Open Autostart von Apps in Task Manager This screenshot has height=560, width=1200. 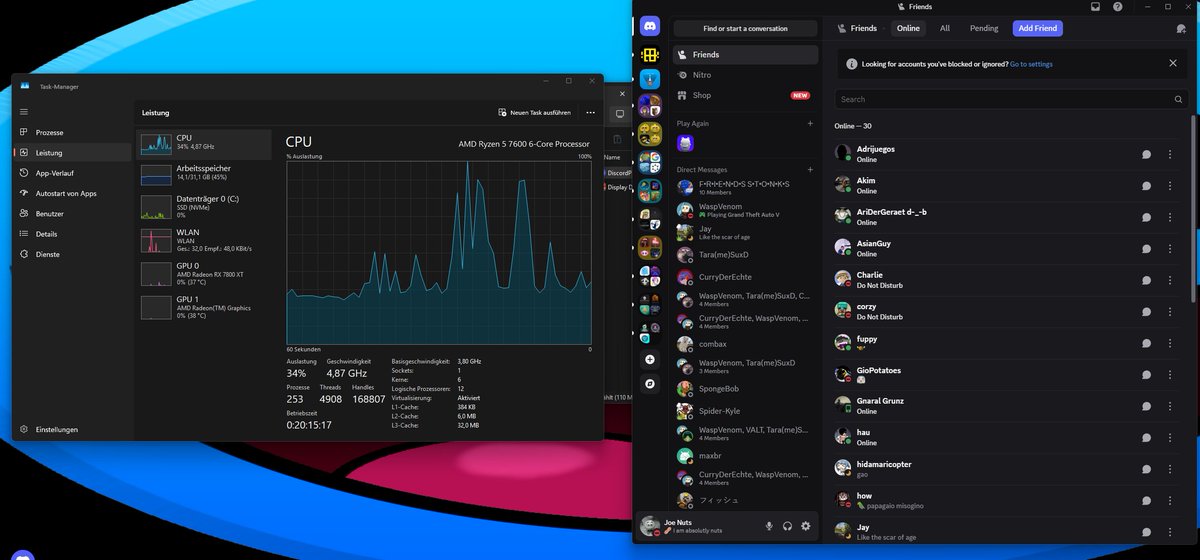click(x=72, y=193)
